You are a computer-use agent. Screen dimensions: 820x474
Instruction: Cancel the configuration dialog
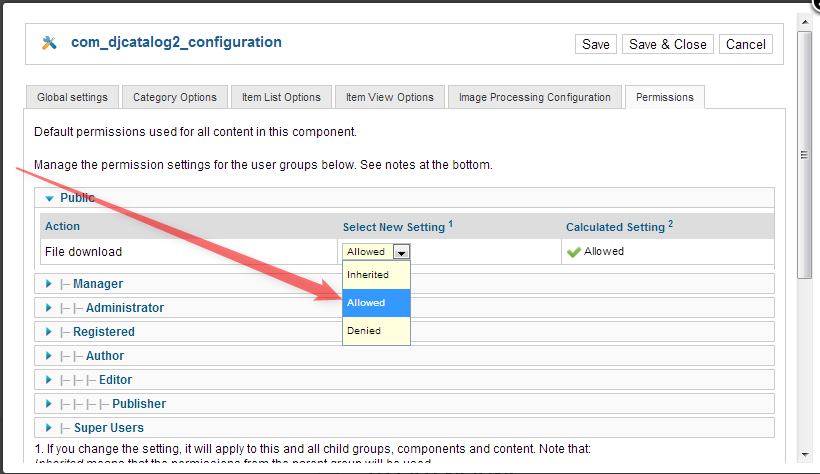745,44
